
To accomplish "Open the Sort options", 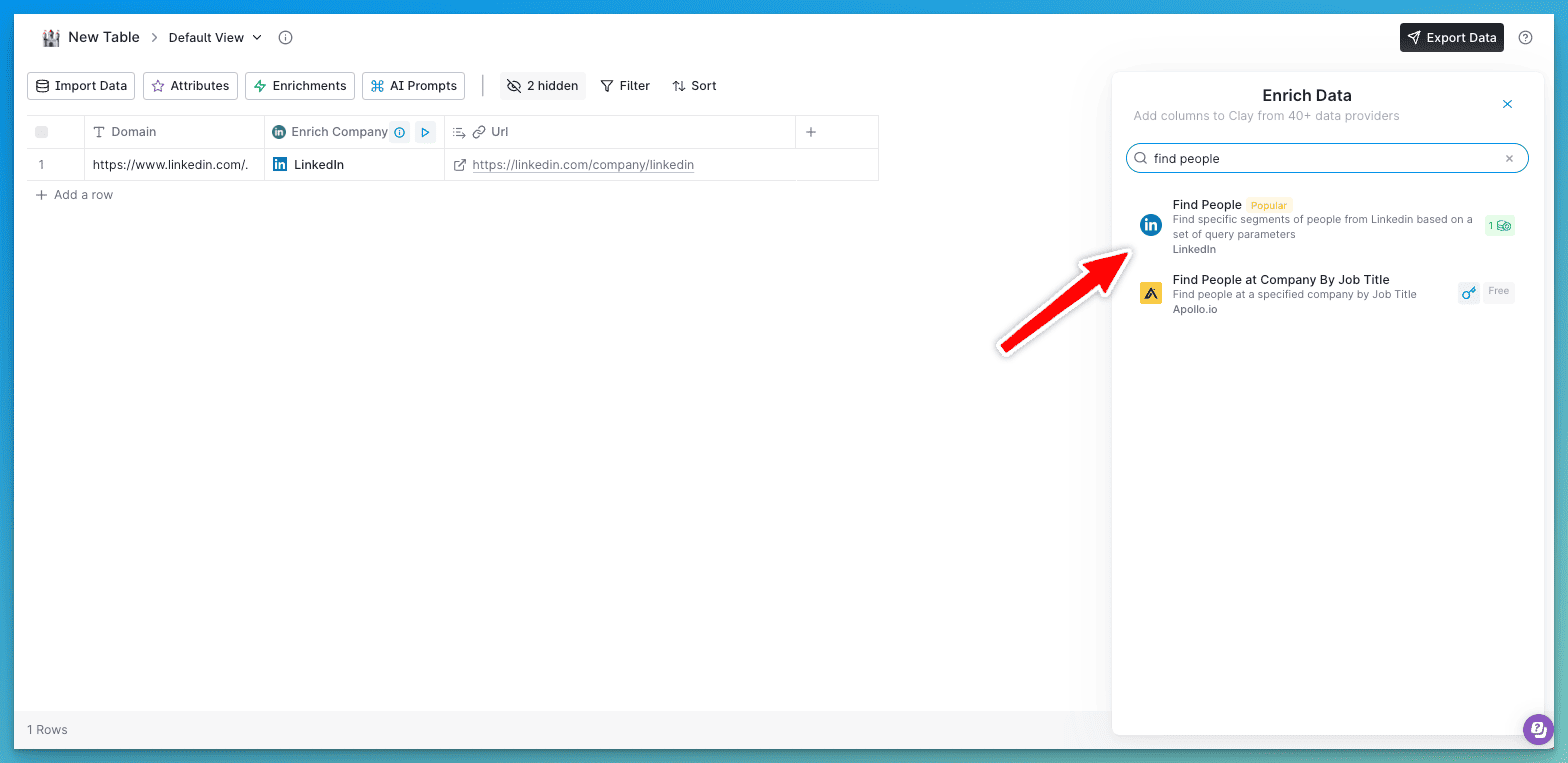I will pos(694,86).
